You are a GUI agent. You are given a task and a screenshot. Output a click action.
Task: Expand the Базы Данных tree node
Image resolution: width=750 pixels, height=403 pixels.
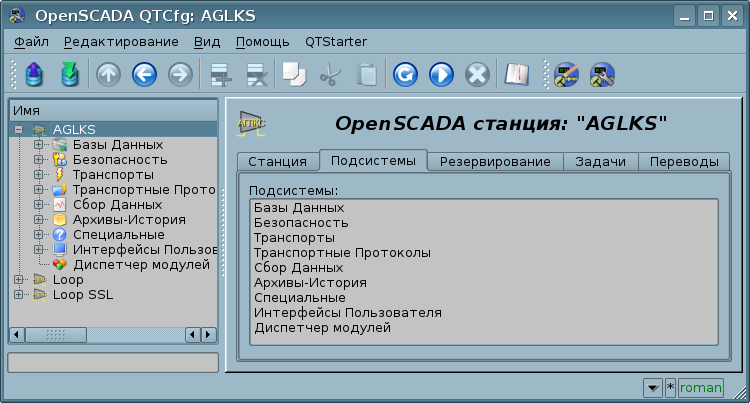tap(39, 145)
